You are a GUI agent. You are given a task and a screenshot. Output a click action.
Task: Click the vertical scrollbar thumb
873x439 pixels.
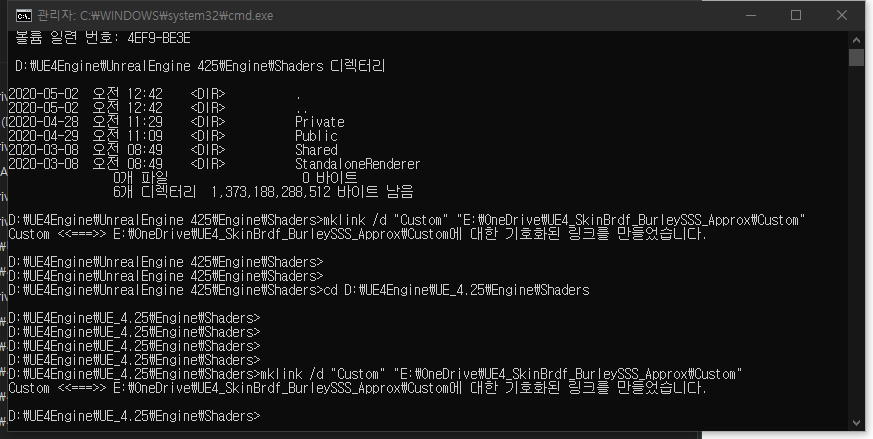click(856, 56)
